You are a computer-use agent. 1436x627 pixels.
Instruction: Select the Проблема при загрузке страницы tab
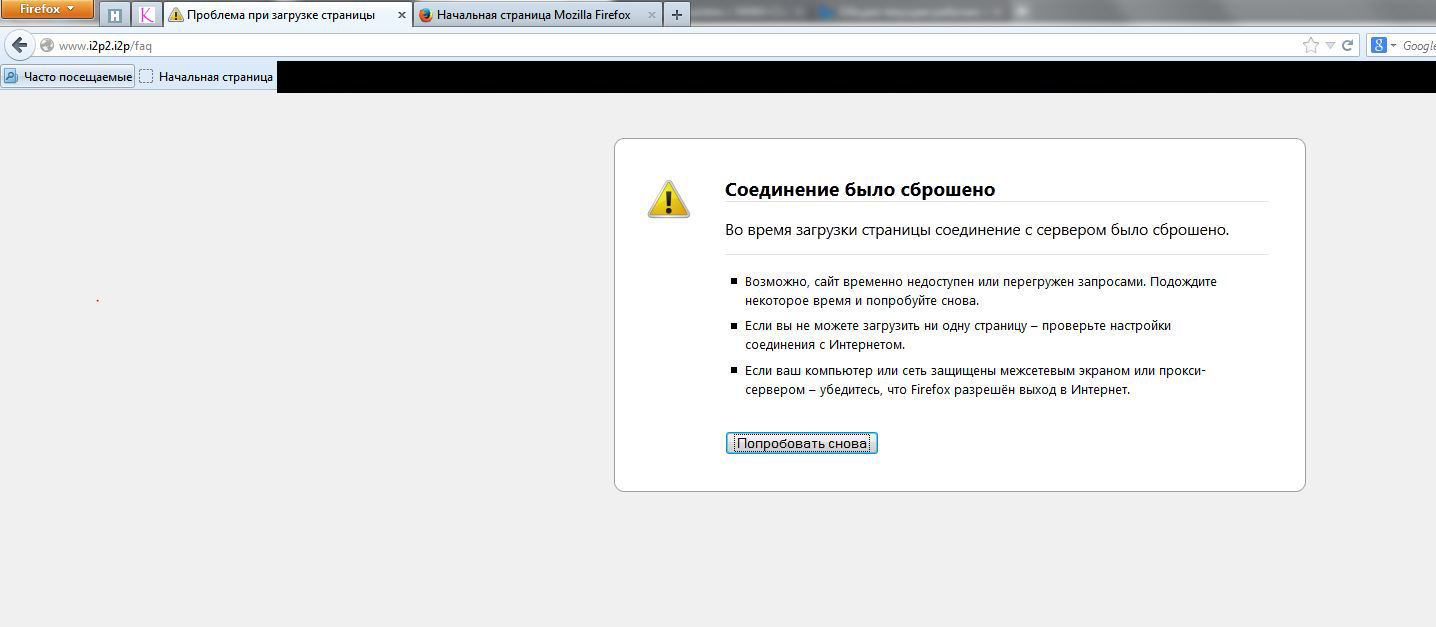(280, 15)
